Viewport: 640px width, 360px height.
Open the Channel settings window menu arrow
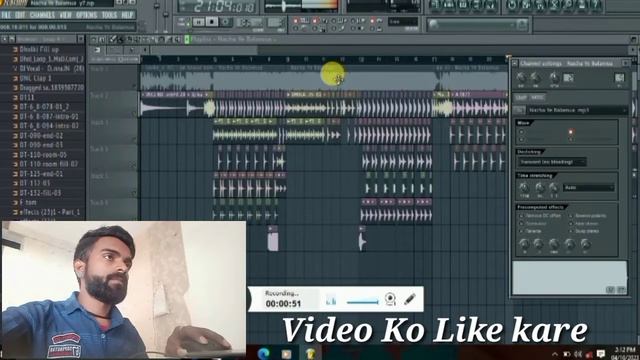coord(515,63)
